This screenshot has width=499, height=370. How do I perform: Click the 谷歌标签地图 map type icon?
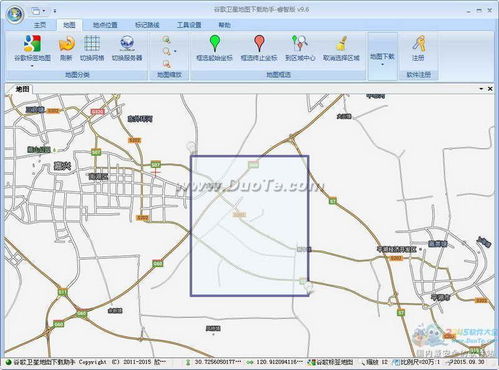click(32, 44)
